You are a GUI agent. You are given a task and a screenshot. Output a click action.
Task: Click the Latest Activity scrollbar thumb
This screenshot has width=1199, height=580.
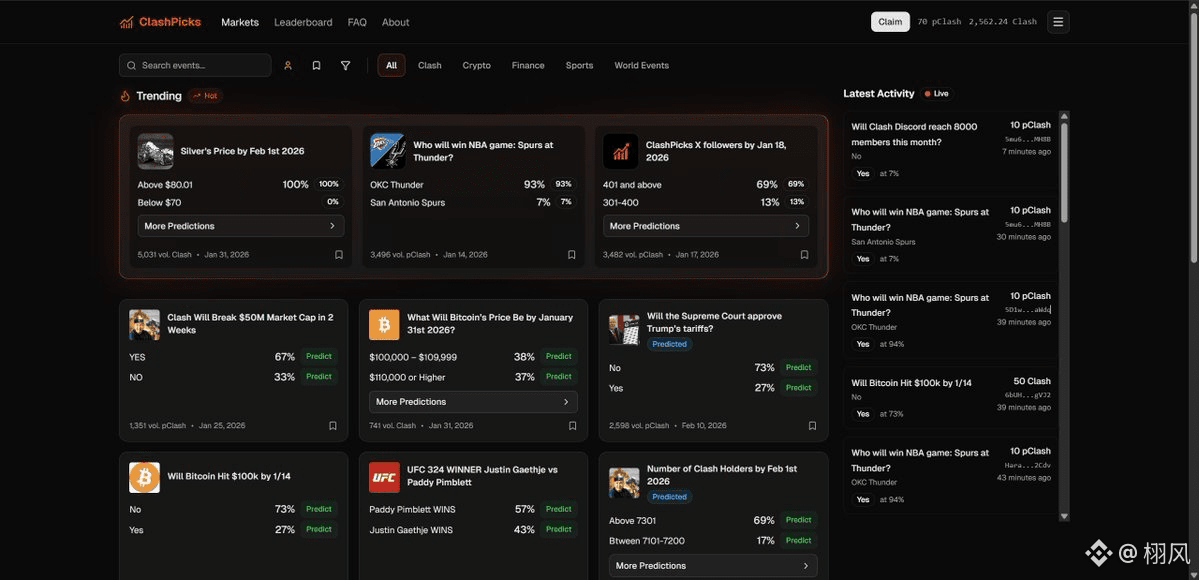(x=1064, y=172)
